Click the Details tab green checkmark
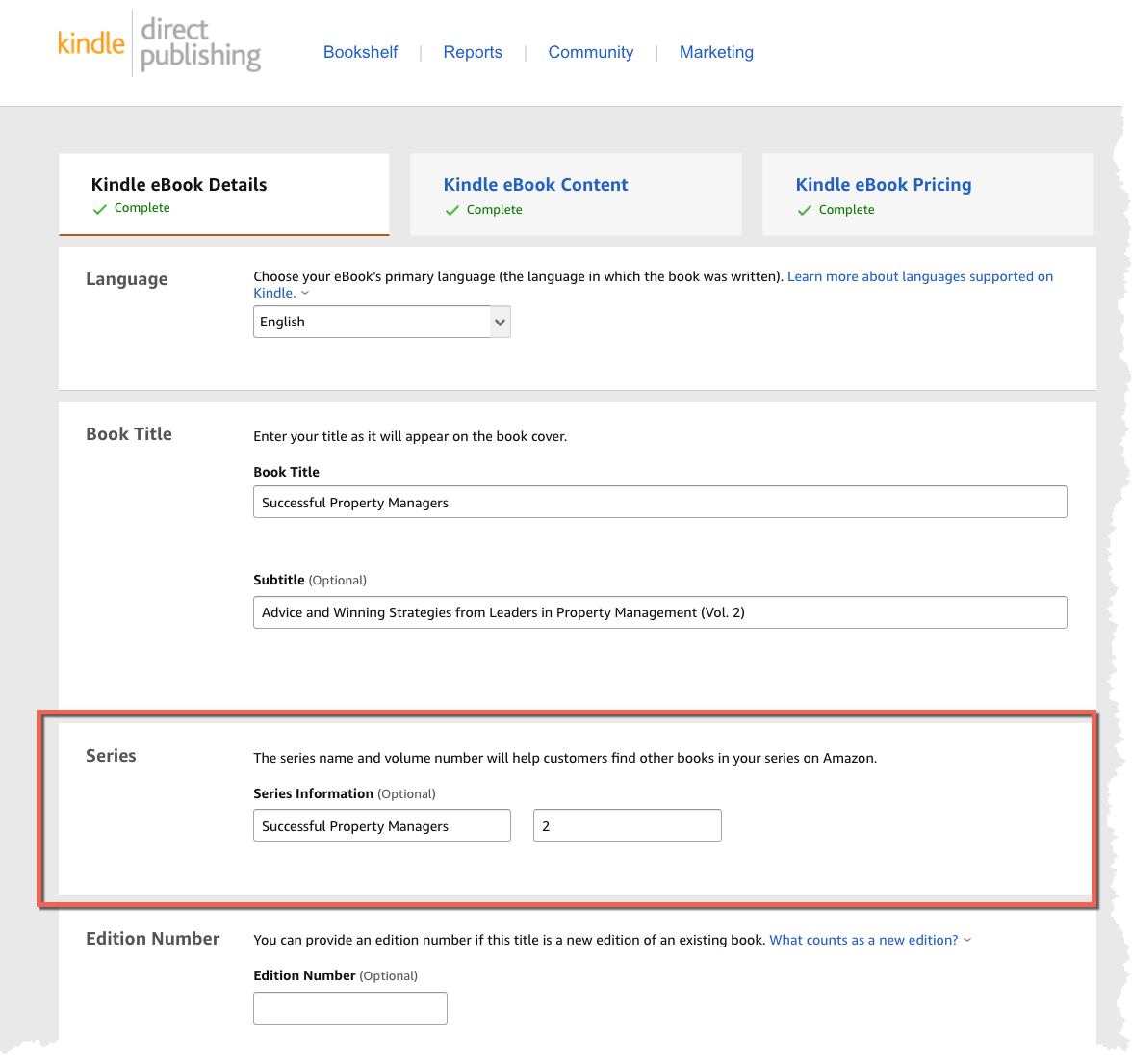1132x1064 pixels. pos(100,209)
